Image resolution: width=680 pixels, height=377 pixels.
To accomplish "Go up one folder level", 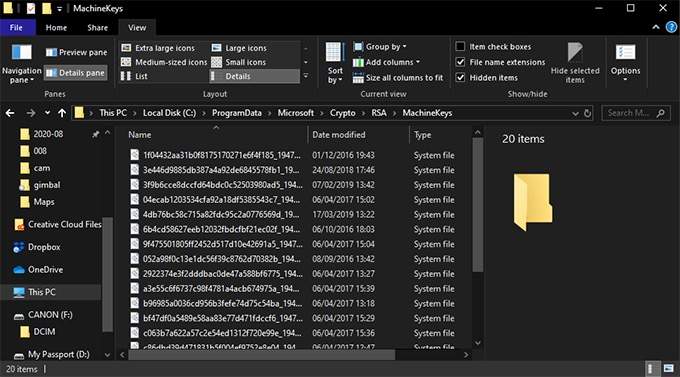I will point(62,113).
